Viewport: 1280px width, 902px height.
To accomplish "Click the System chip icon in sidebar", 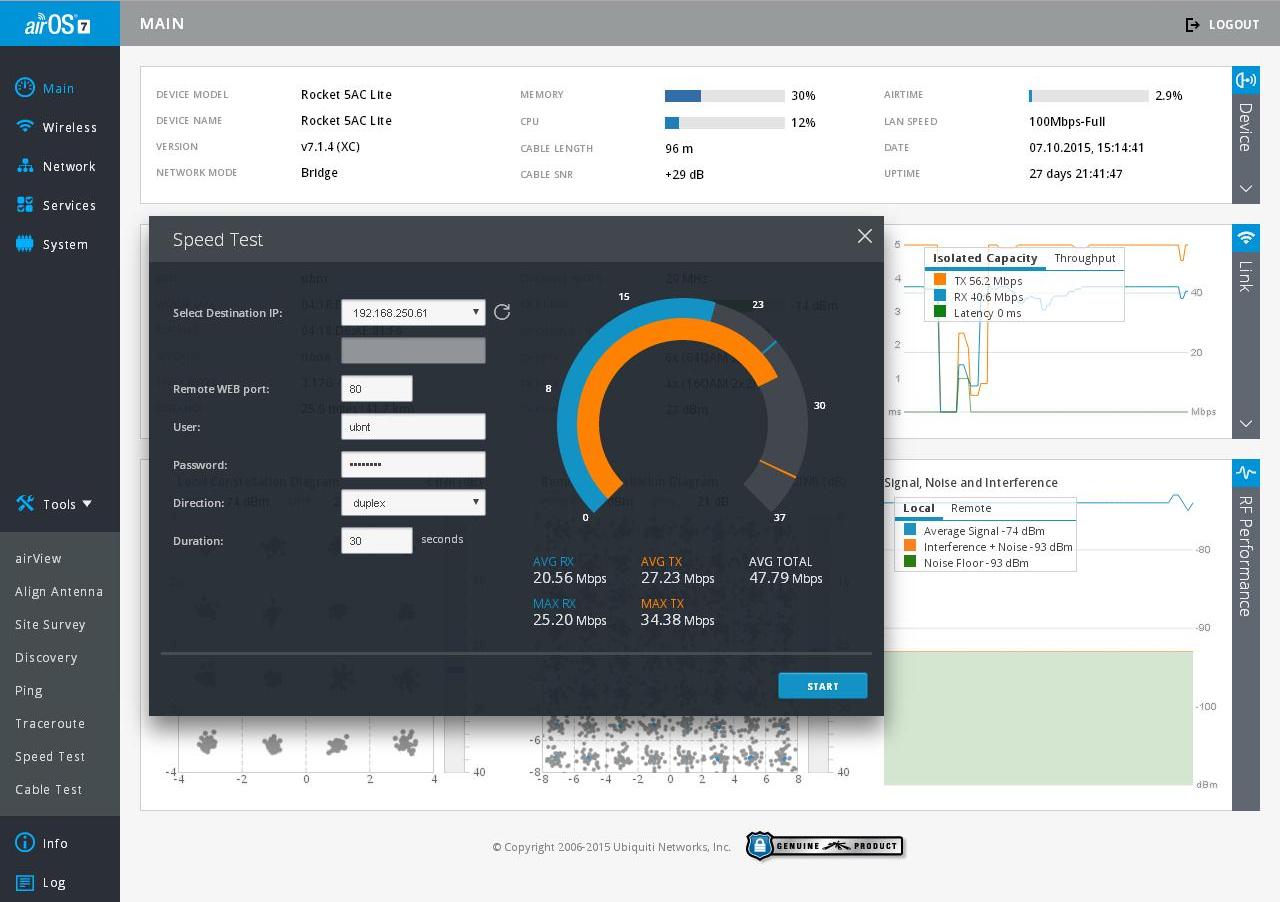I will 25,244.
